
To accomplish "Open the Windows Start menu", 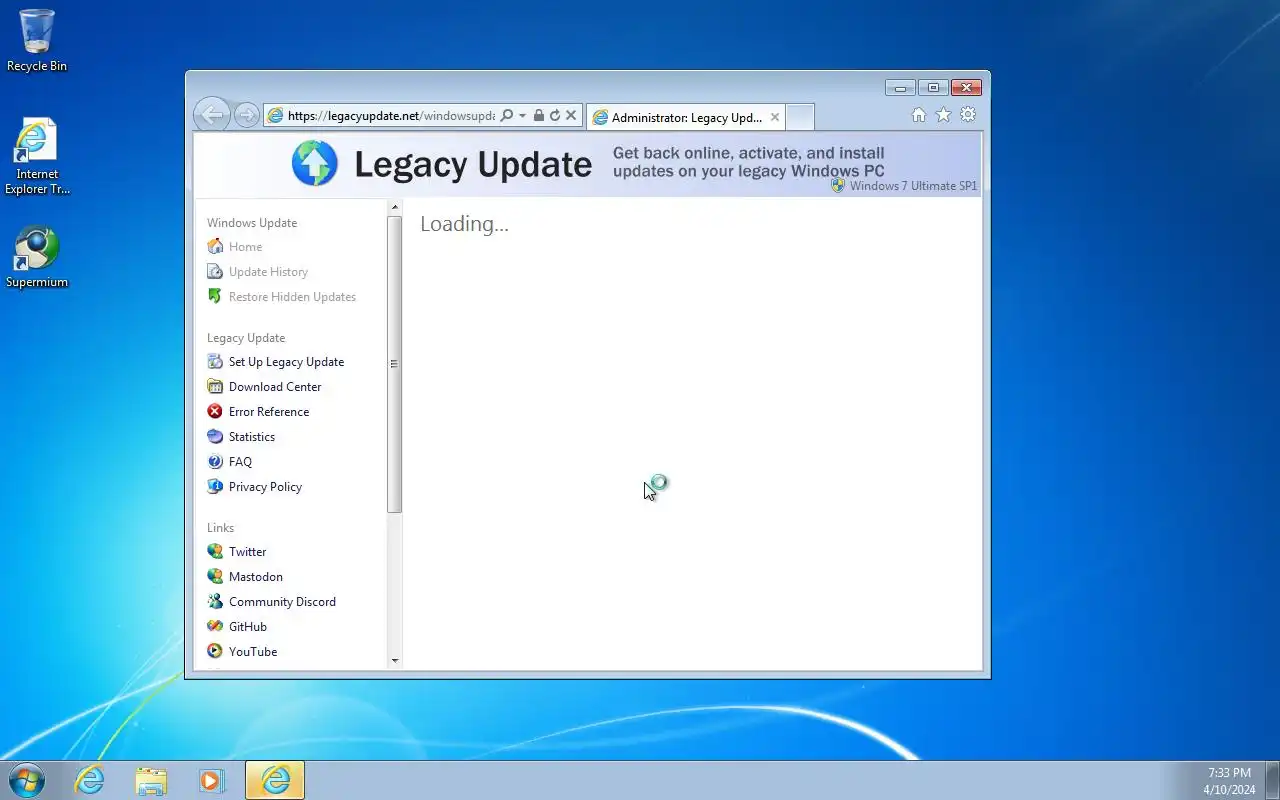I will point(27,780).
